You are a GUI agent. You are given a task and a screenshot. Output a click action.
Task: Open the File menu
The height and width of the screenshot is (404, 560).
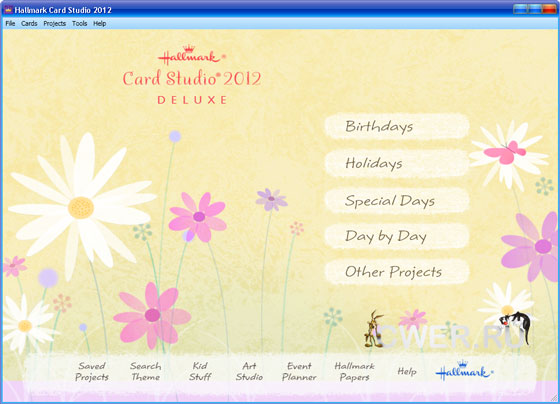click(10, 24)
